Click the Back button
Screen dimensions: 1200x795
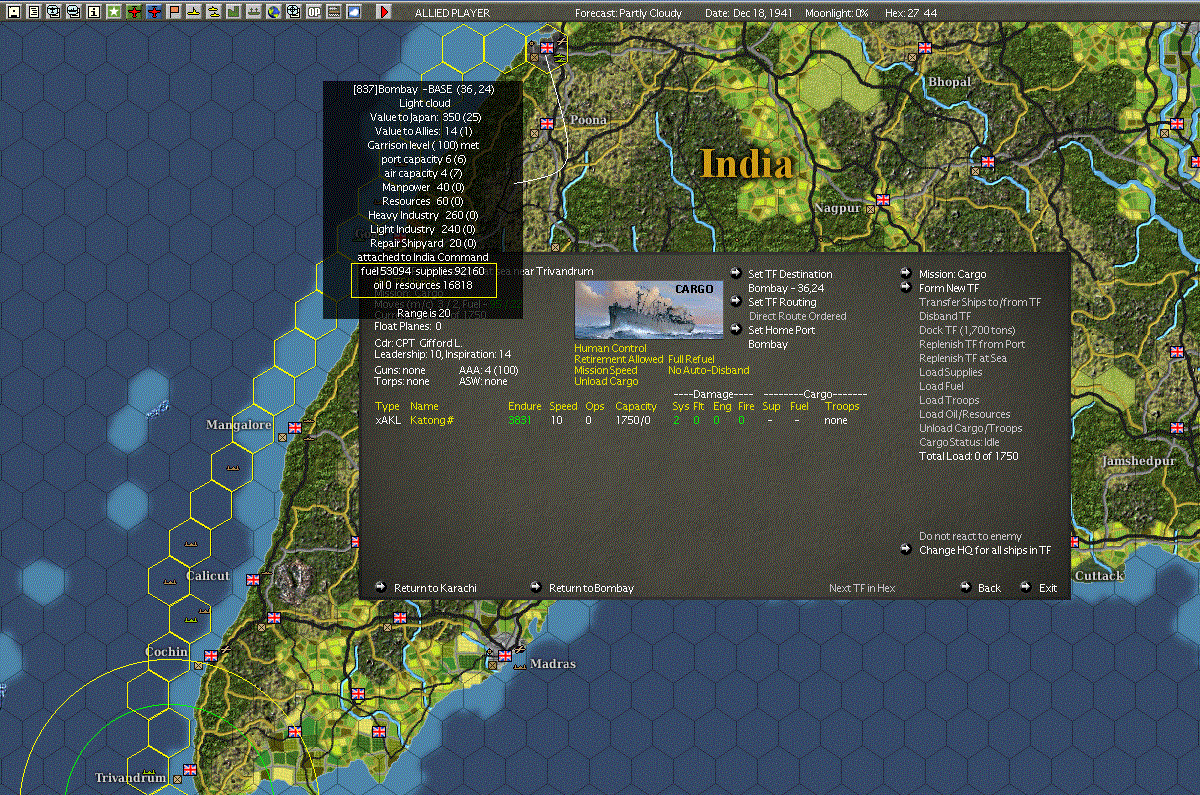click(x=989, y=588)
